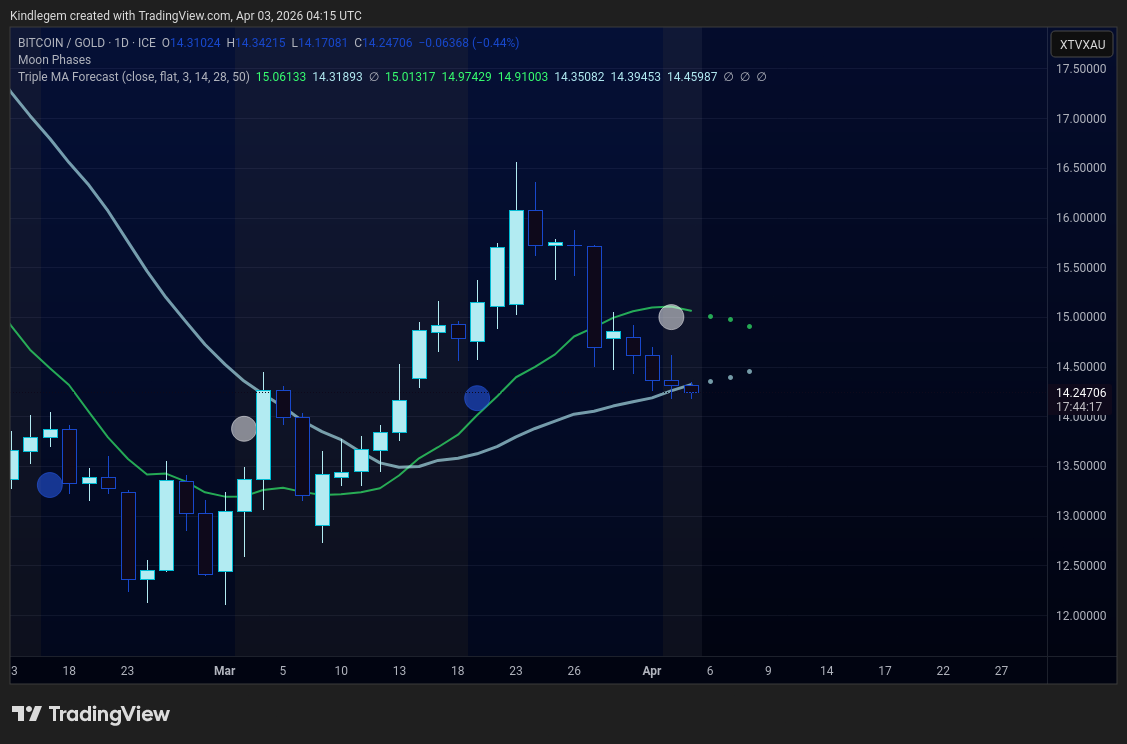Click the indicator value 14.39453

click(x=635, y=77)
